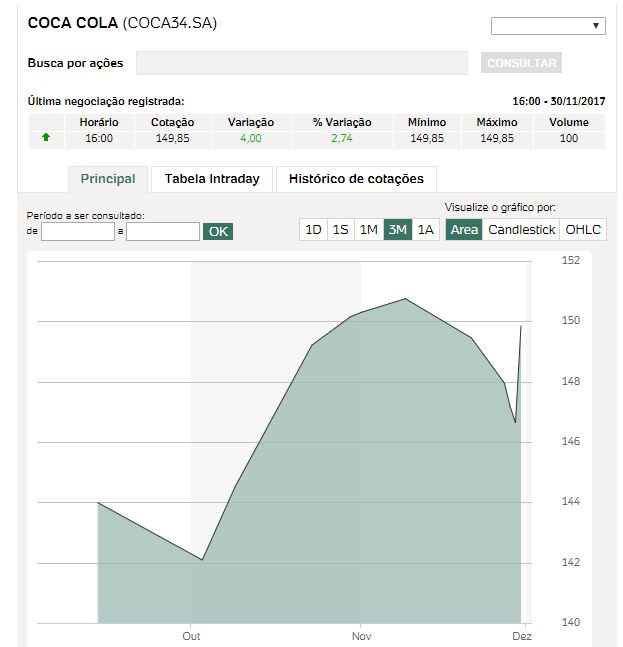Choose the Candlestick chart type
The width and height of the screenshot is (623, 647).
(521, 229)
